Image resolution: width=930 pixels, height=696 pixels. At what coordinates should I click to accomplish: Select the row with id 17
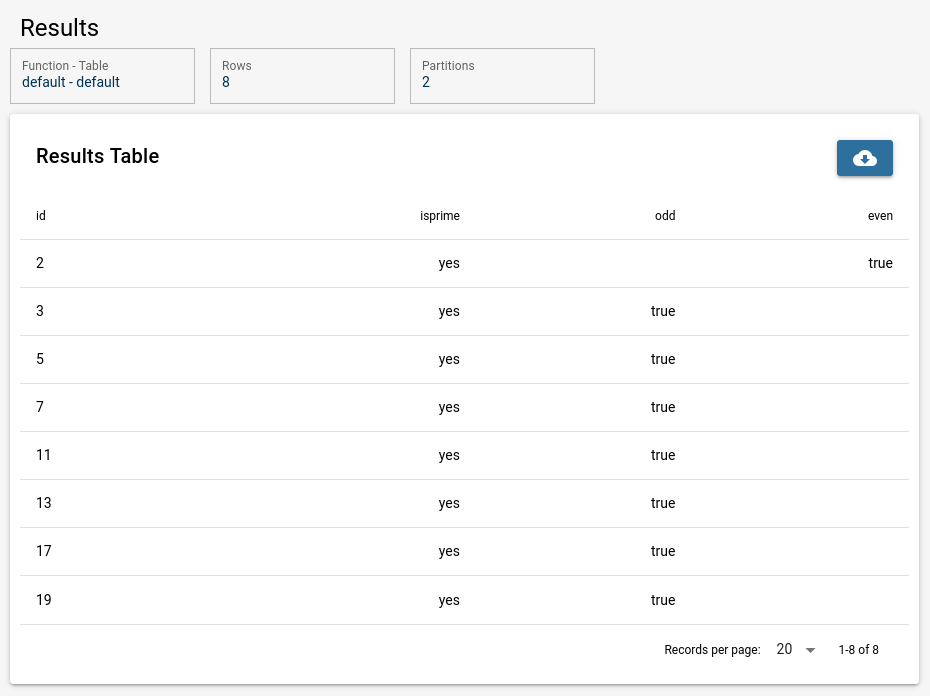coord(464,552)
